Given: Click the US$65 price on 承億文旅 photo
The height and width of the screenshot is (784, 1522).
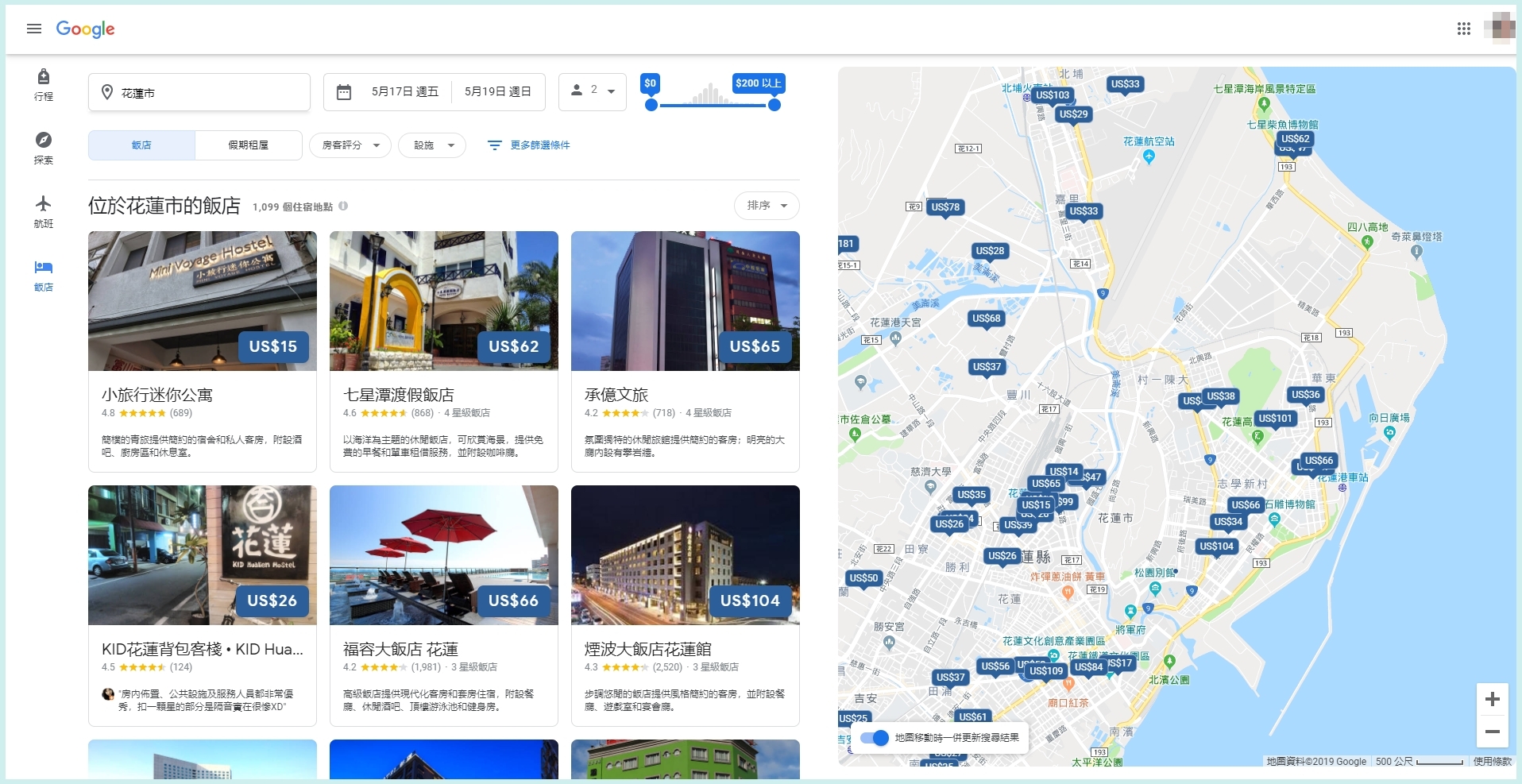Looking at the screenshot, I should 755,346.
